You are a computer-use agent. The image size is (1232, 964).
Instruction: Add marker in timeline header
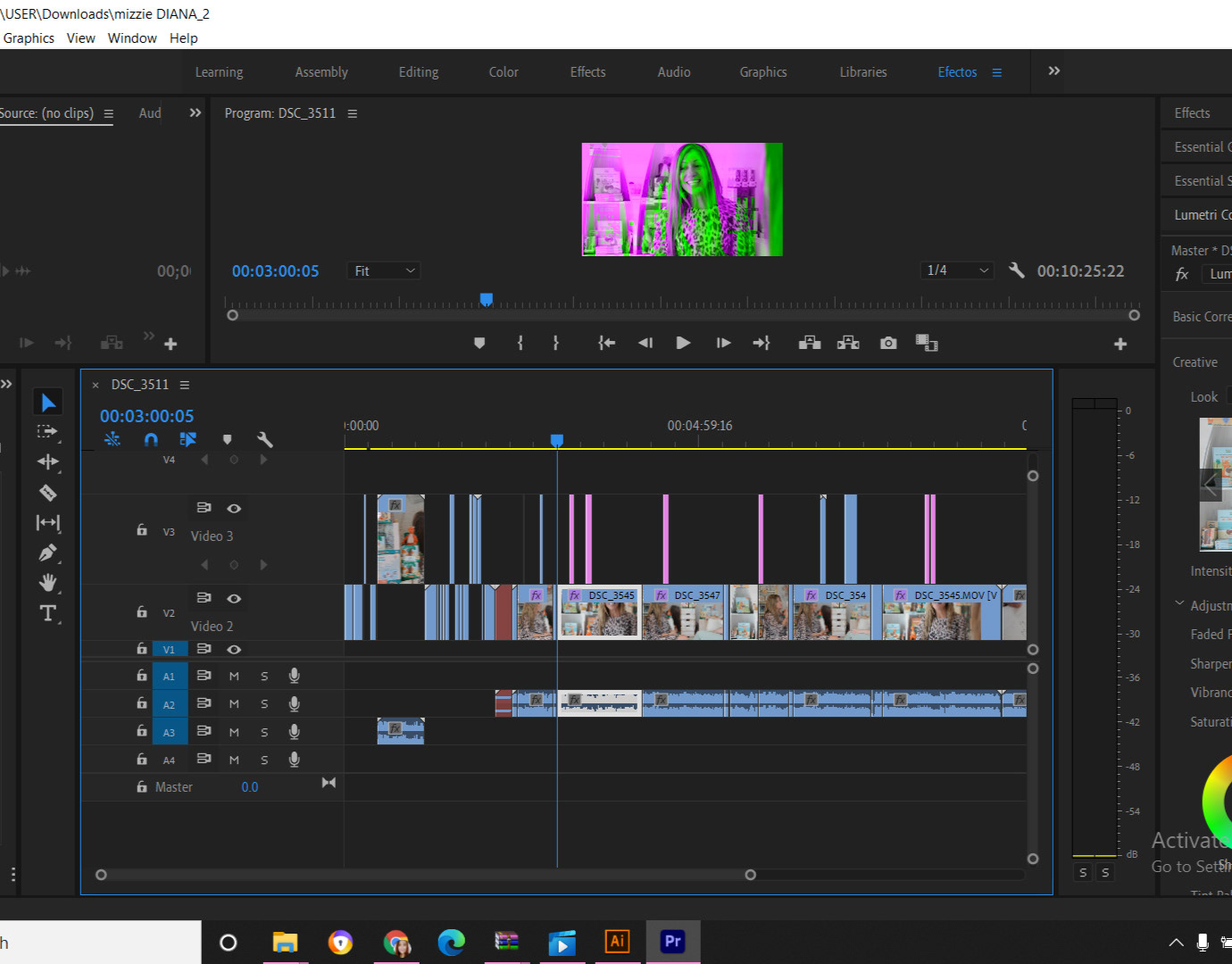pos(227,439)
